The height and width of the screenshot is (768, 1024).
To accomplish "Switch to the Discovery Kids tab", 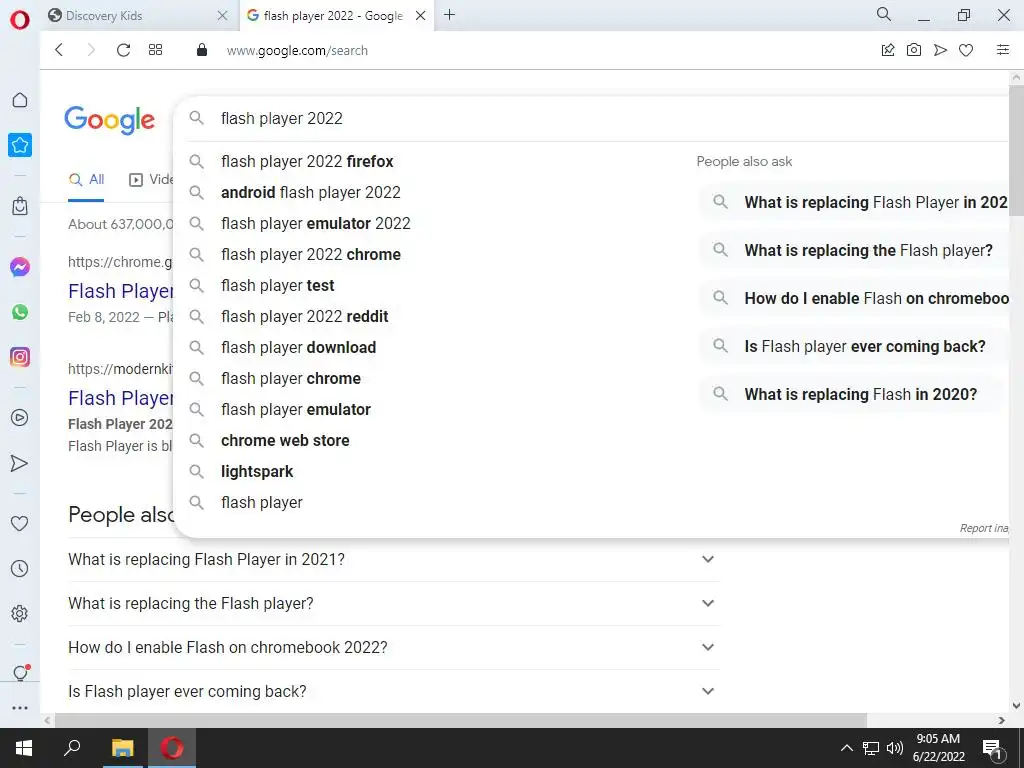I will pyautogui.click(x=138, y=16).
